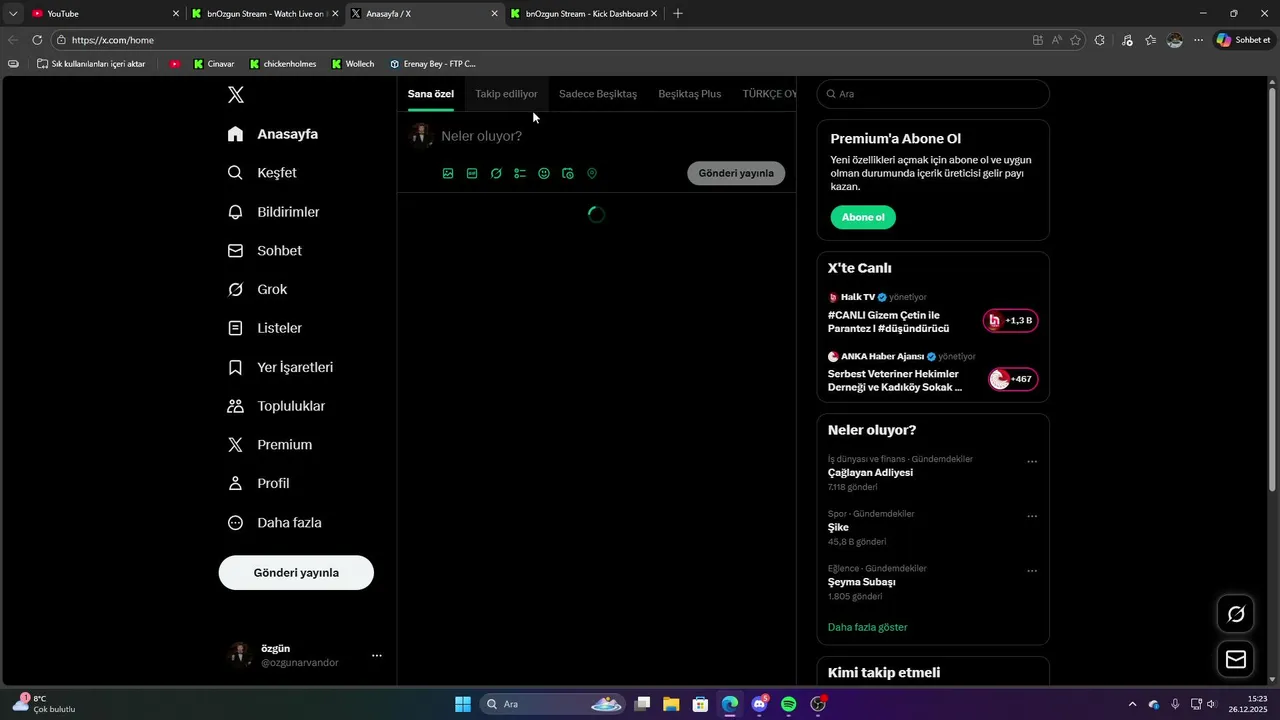Go to Anasayfa in sidebar
1280x720 pixels.
point(273,134)
